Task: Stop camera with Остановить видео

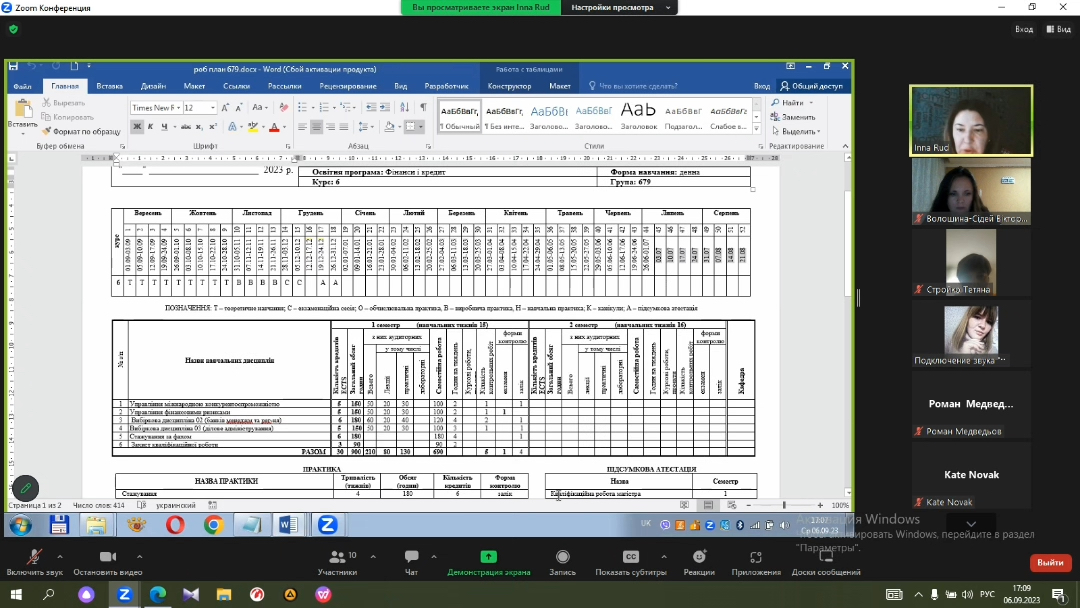Action: pyautogui.click(x=107, y=561)
